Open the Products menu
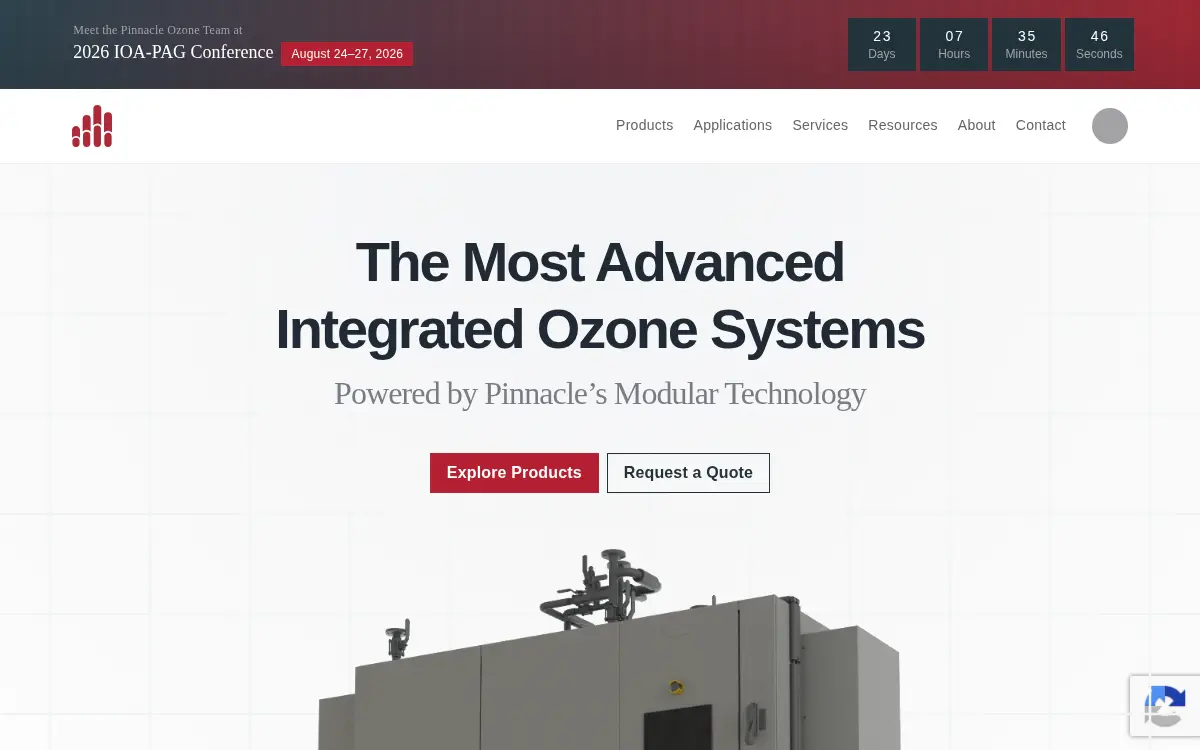Viewport: 1200px width, 750px height. tap(644, 125)
